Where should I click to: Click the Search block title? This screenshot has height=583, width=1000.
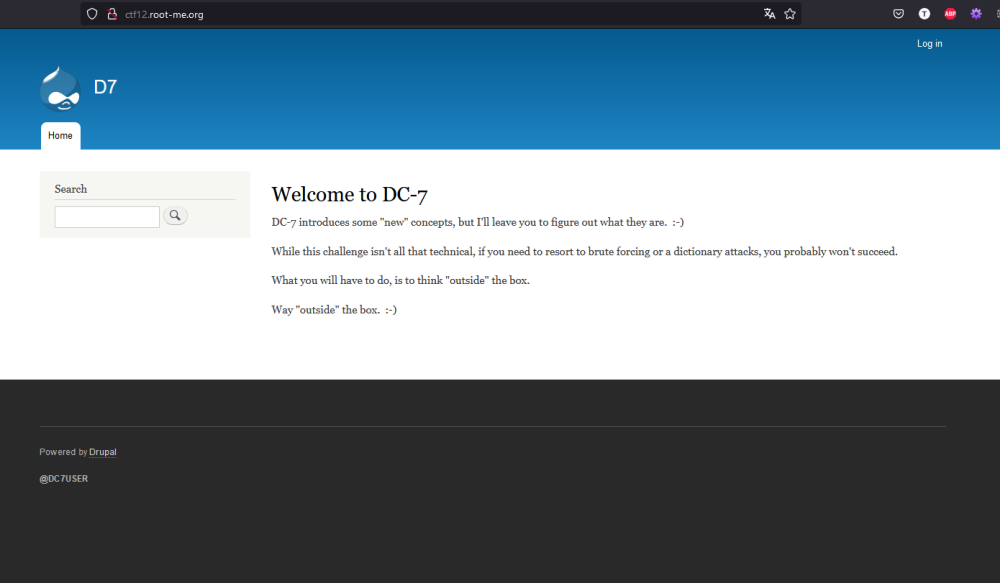(x=71, y=189)
